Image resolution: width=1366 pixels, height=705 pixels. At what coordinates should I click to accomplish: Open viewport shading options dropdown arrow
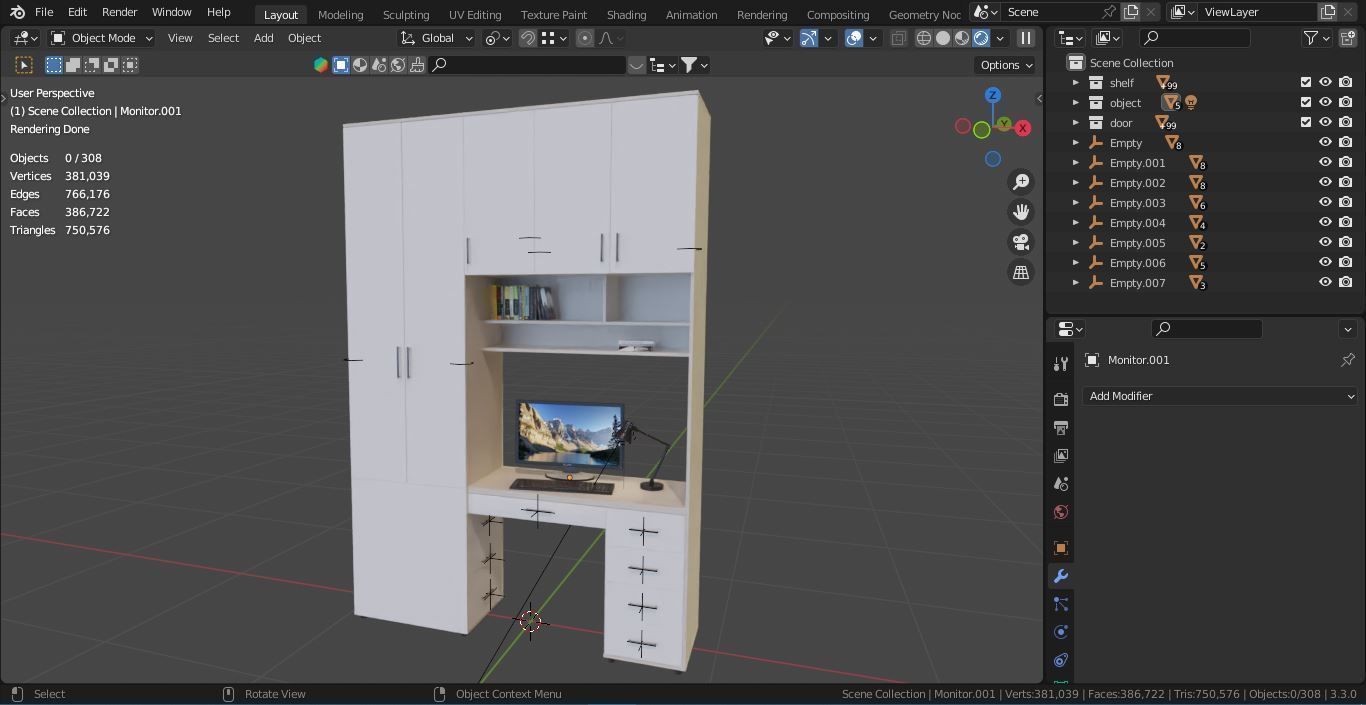(1000, 38)
